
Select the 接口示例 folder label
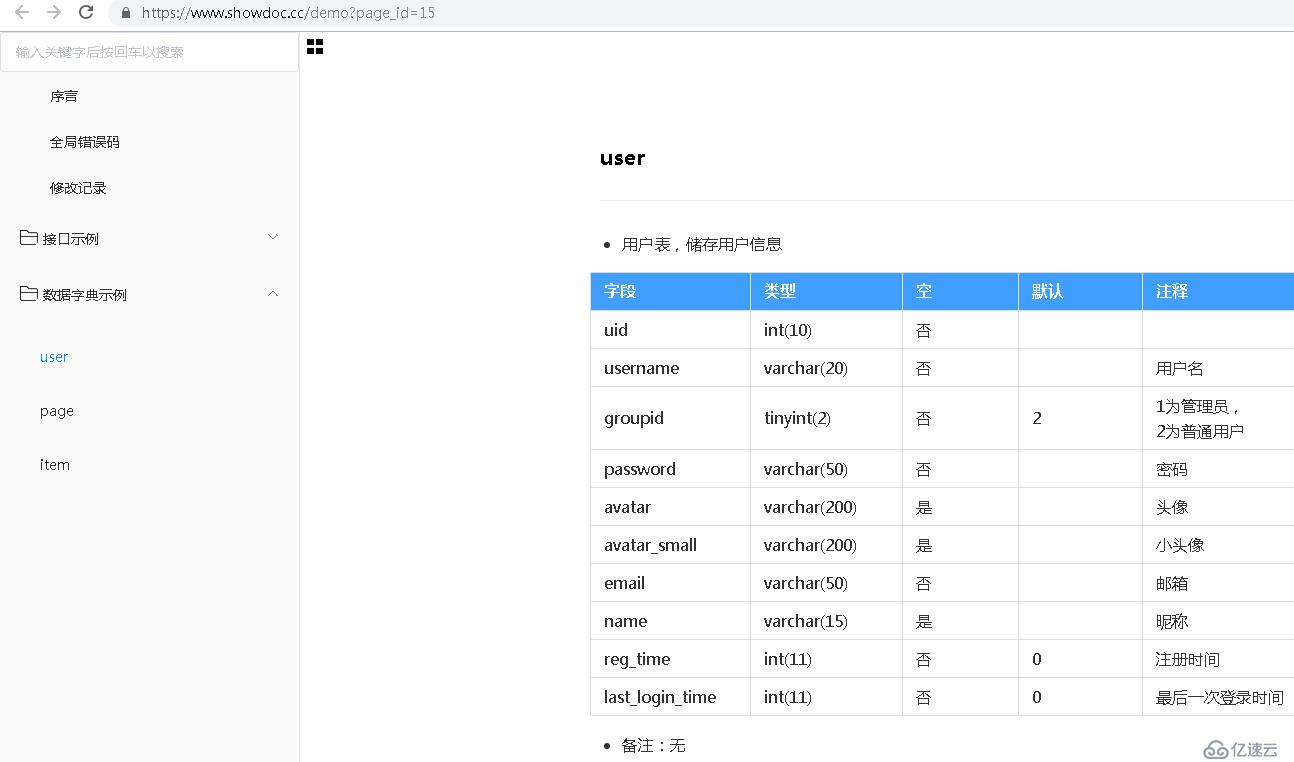(70, 239)
